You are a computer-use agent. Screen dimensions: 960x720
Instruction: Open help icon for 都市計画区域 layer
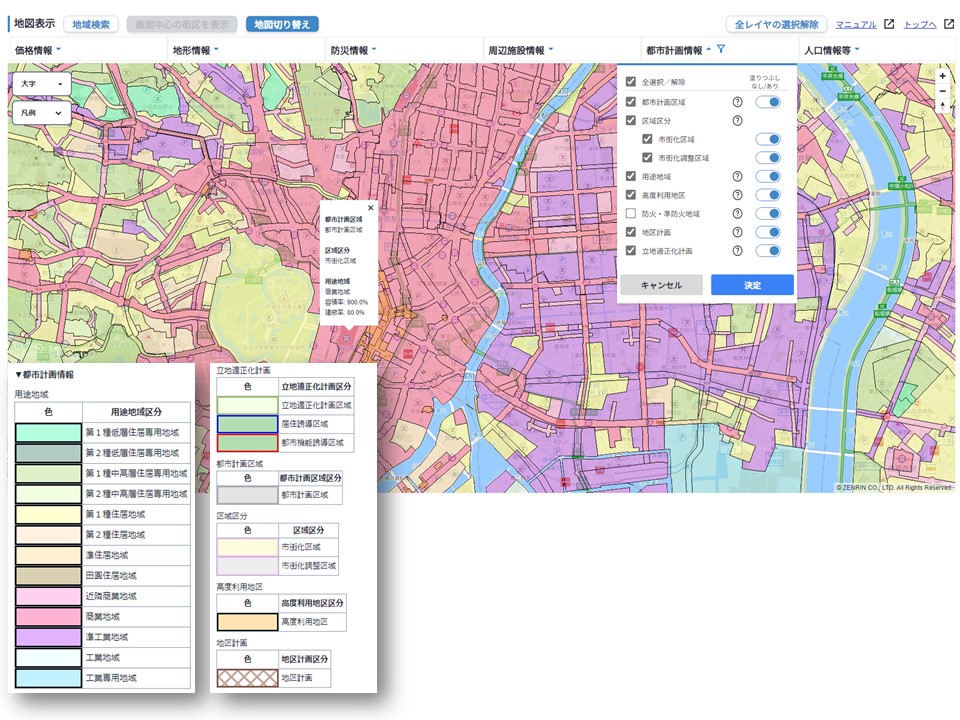tap(737, 102)
